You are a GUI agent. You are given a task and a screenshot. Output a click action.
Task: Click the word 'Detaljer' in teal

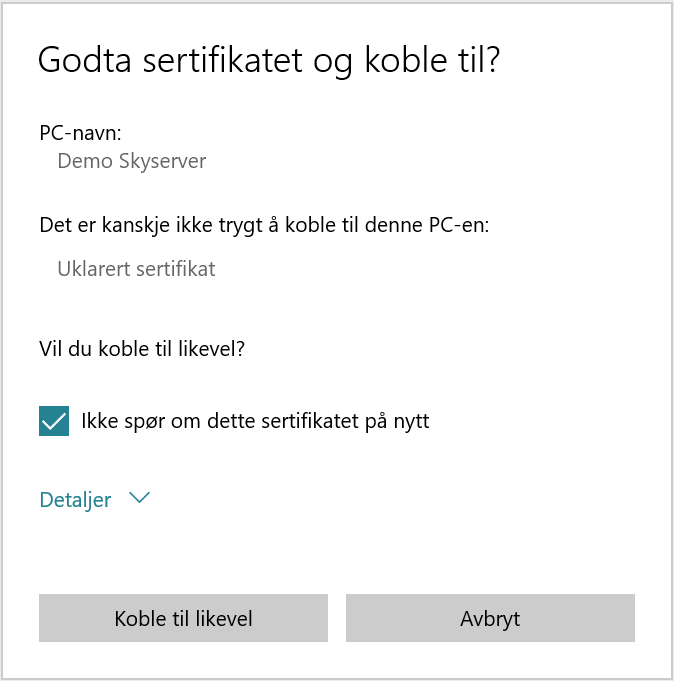click(x=76, y=499)
